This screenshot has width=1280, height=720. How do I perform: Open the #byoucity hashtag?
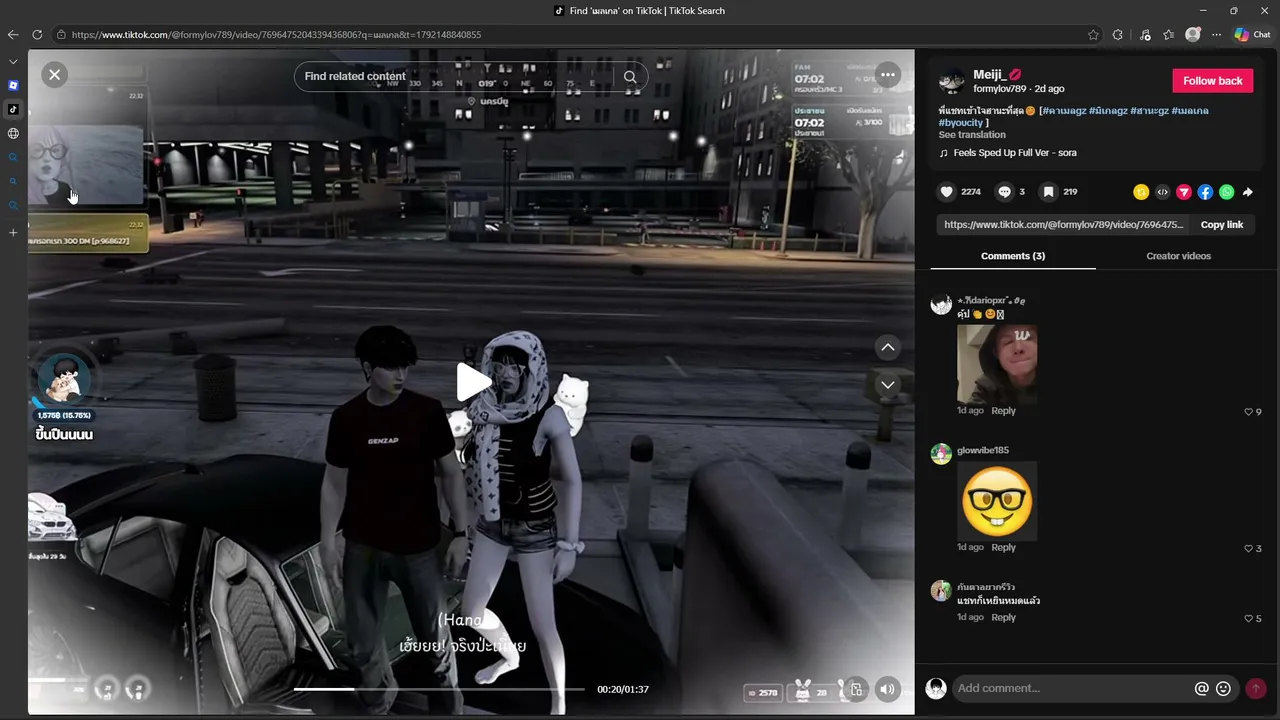pos(961,123)
